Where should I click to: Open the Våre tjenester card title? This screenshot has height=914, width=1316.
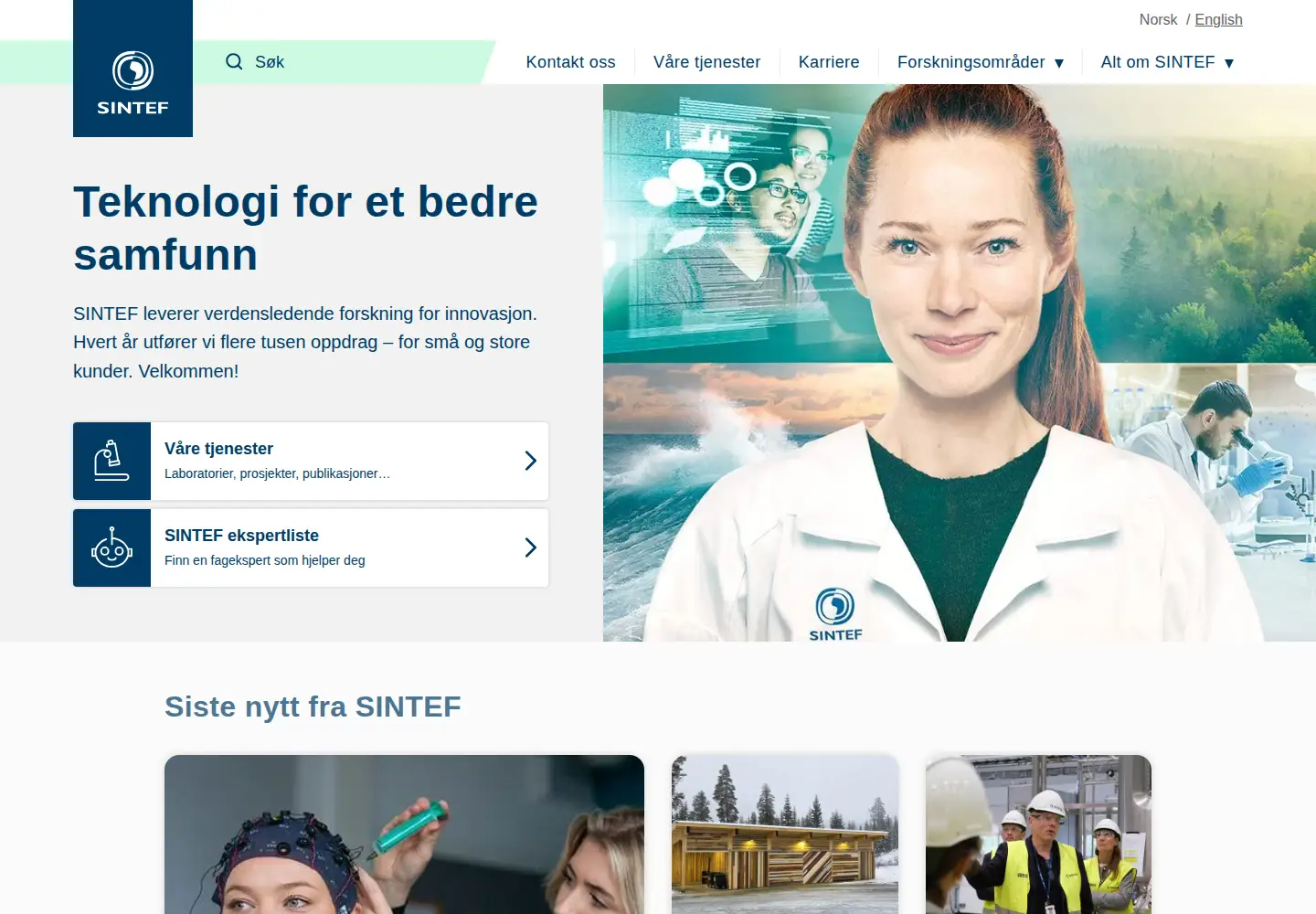tap(218, 449)
